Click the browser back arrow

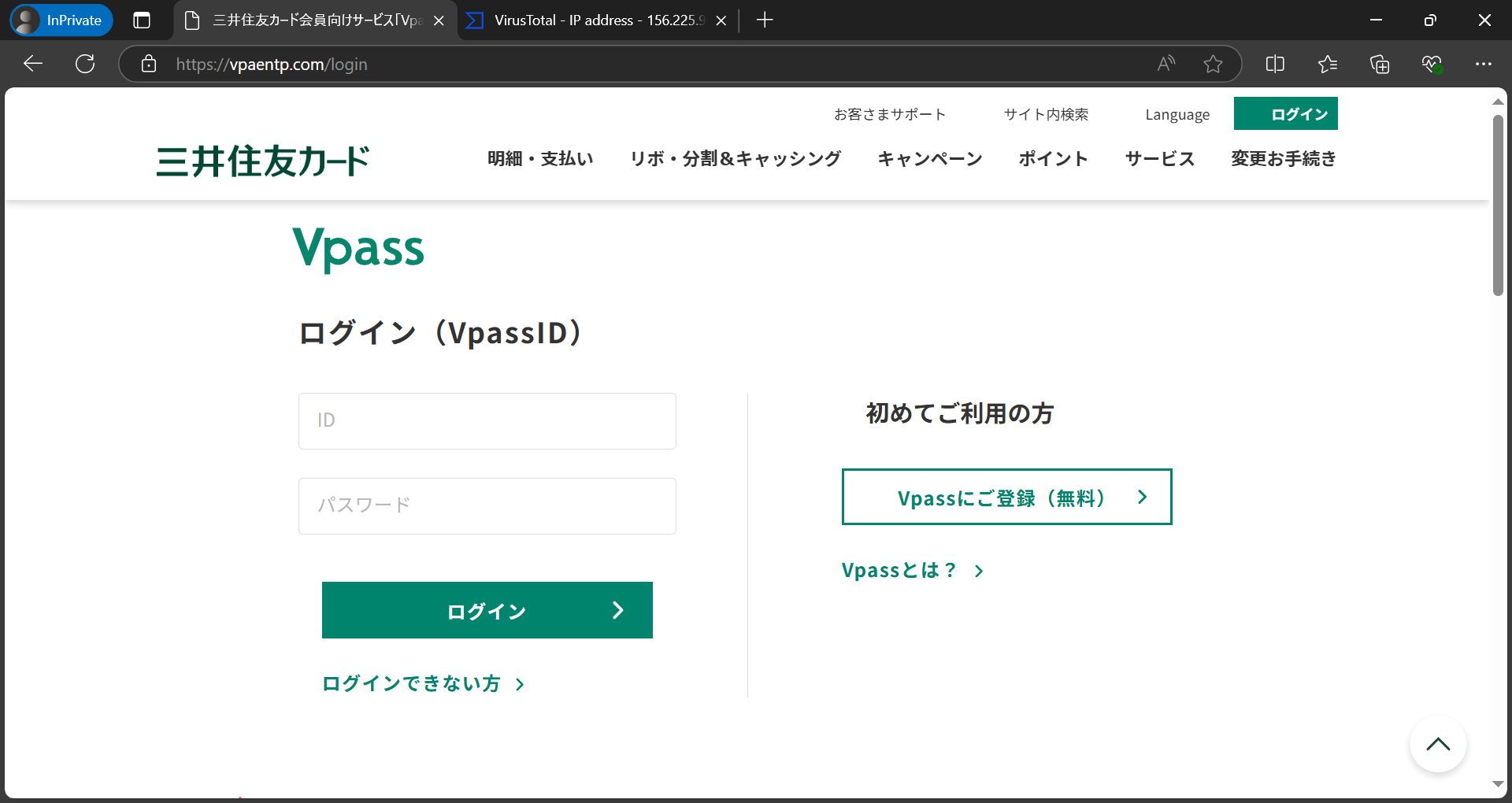(33, 64)
